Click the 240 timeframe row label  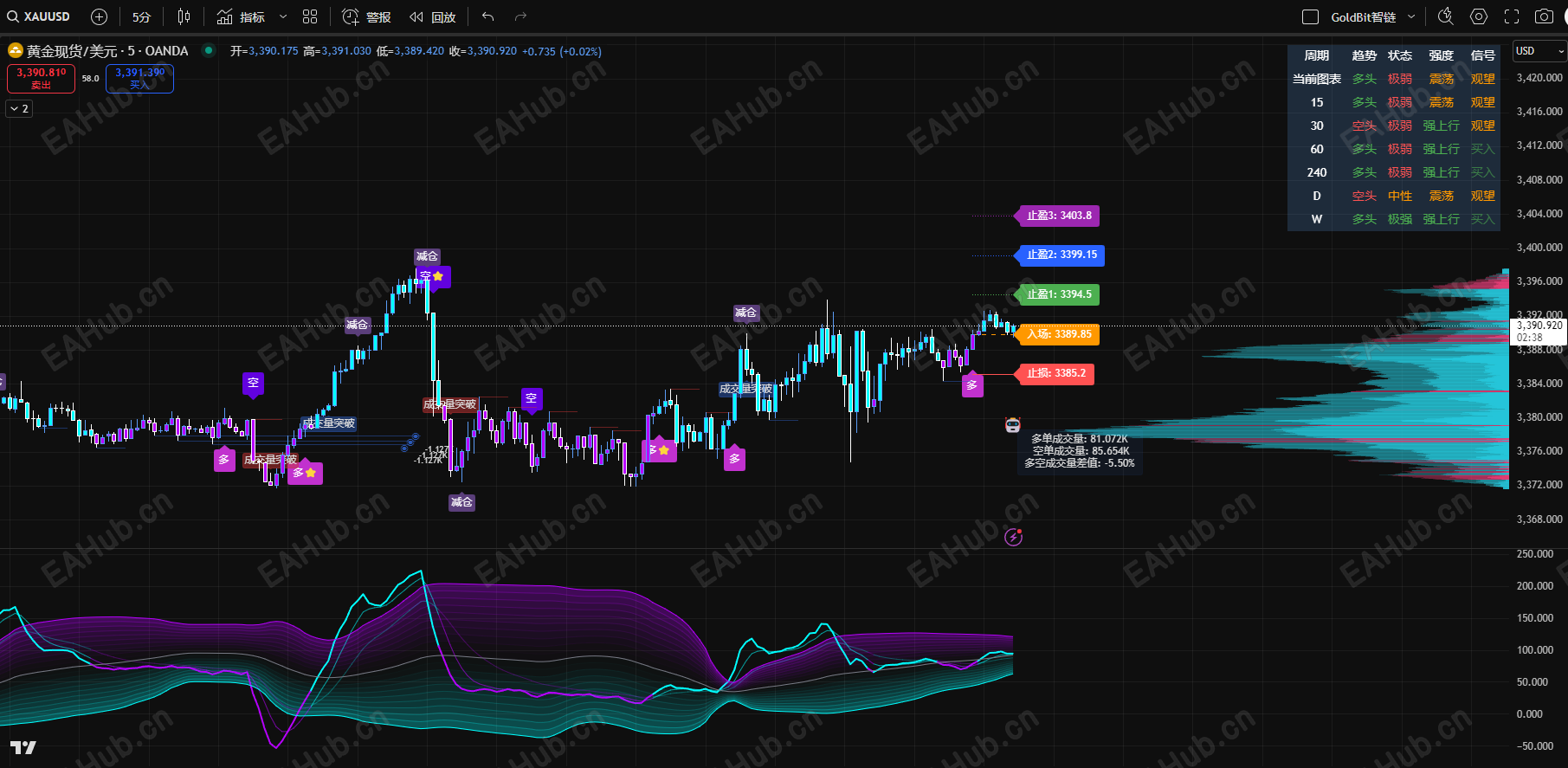pyautogui.click(x=1316, y=172)
